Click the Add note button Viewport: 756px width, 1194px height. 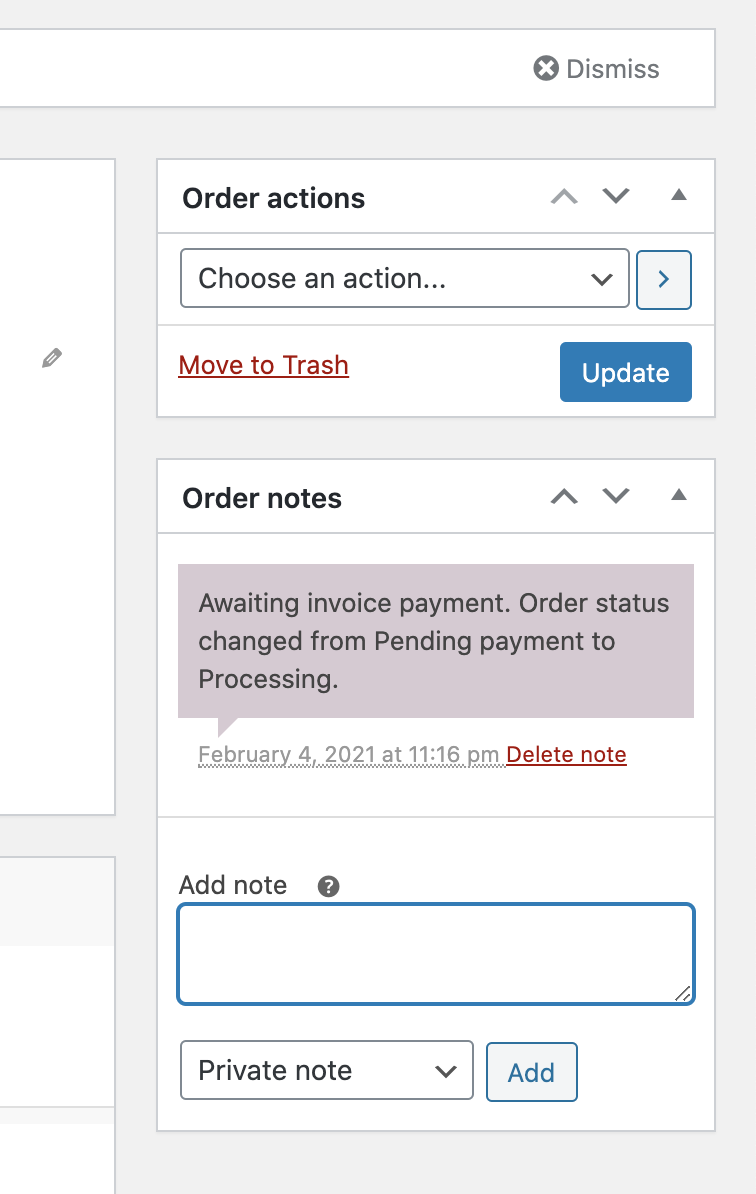point(531,1072)
